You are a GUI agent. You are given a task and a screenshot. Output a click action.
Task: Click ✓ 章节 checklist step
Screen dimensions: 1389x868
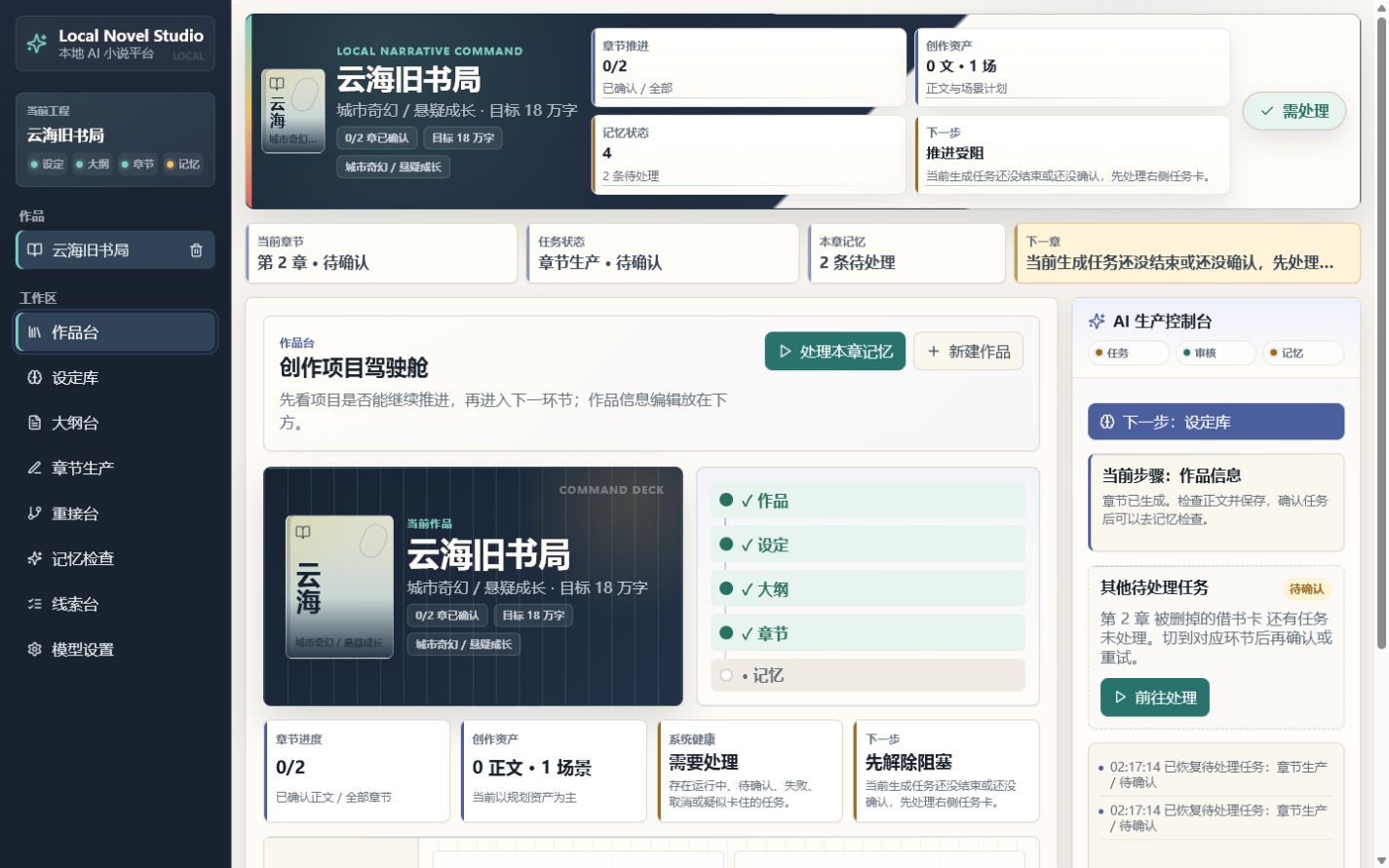tap(868, 633)
